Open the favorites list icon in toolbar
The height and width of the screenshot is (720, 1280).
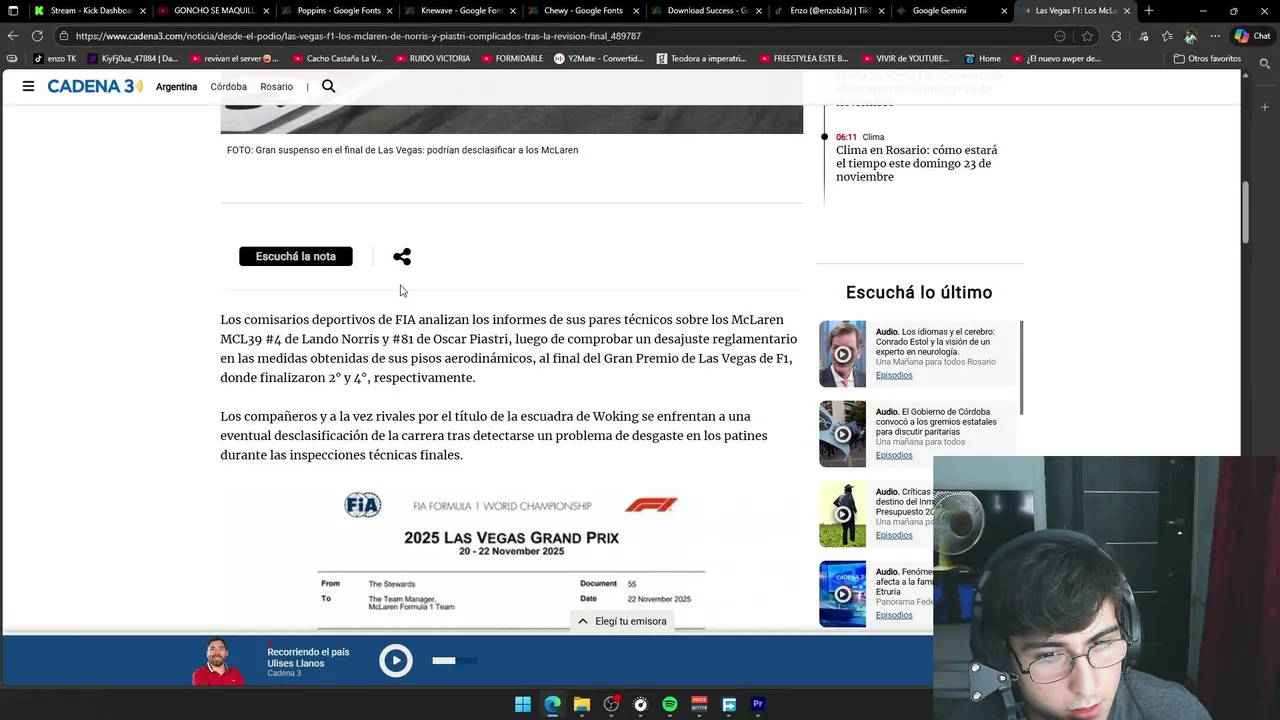tap(1166, 36)
